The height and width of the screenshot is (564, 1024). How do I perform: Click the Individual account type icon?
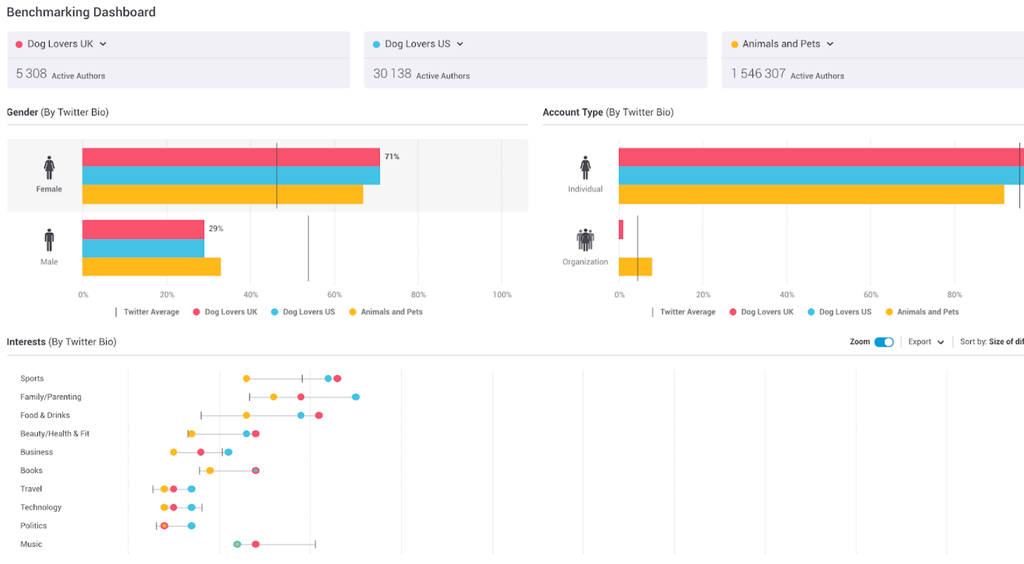click(585, 167)
